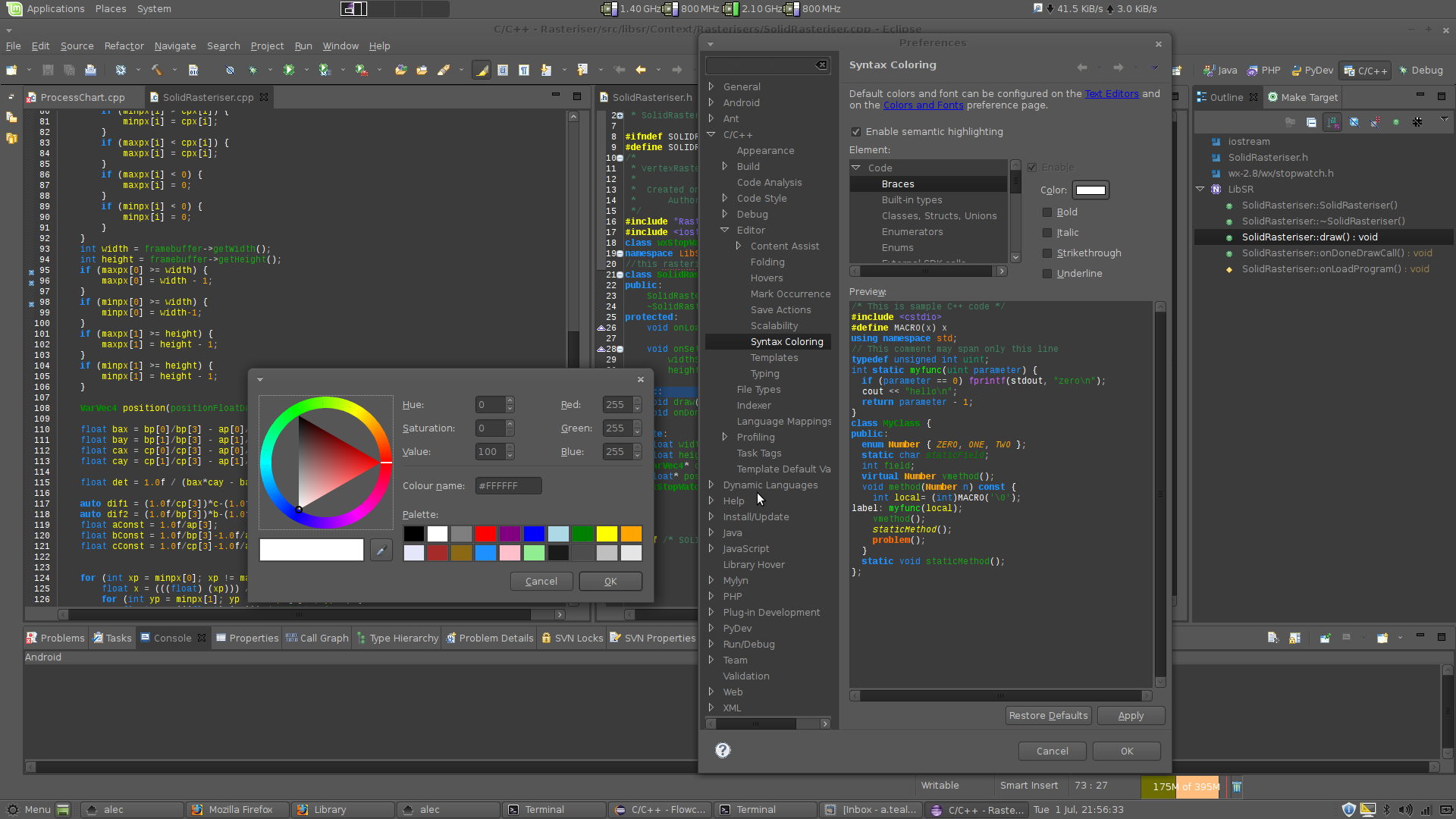Toggle Enable semantic highlighting checkbox
The width and height of the screenshot is (1456, 819).
click(x=856, y=132)
